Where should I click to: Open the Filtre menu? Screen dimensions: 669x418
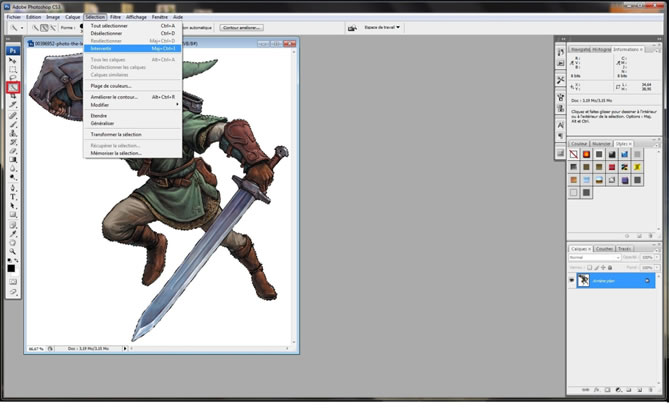(115, 17)
